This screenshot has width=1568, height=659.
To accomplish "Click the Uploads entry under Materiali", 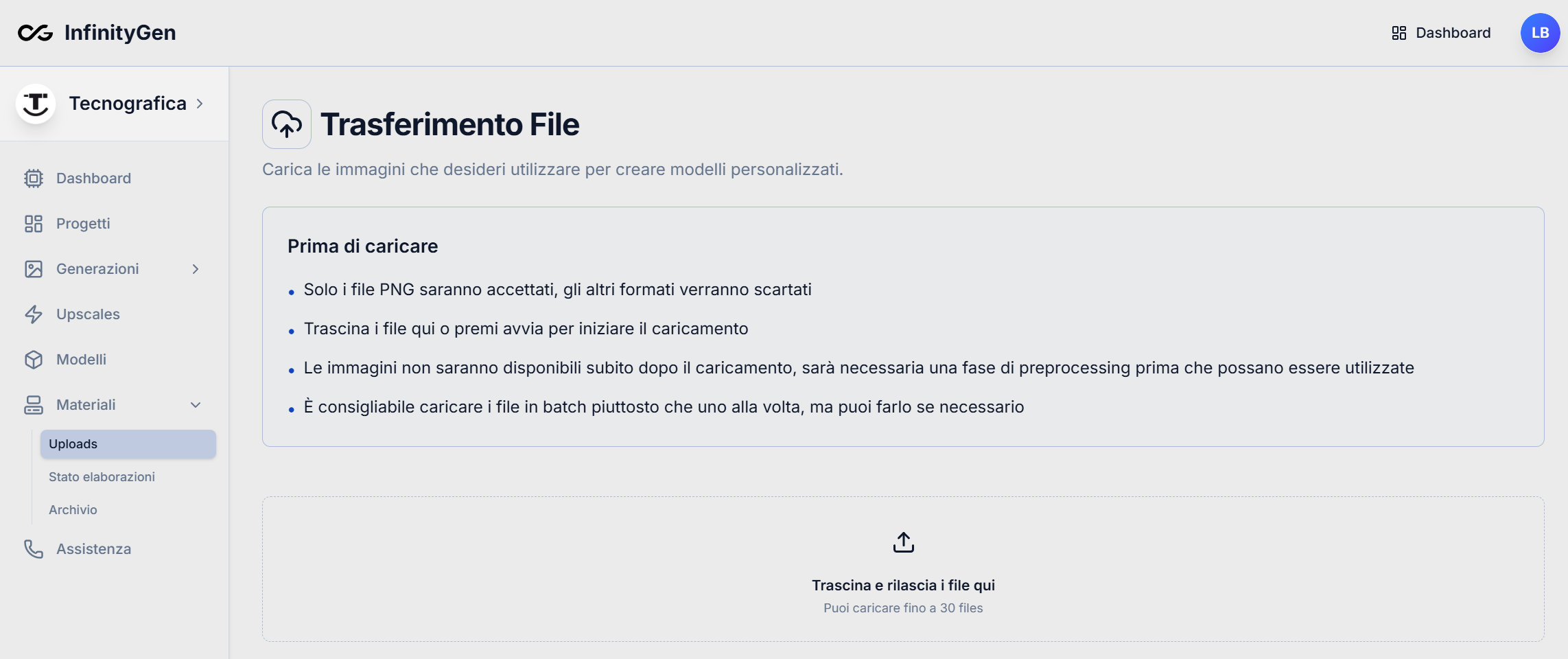I will 72,443.
